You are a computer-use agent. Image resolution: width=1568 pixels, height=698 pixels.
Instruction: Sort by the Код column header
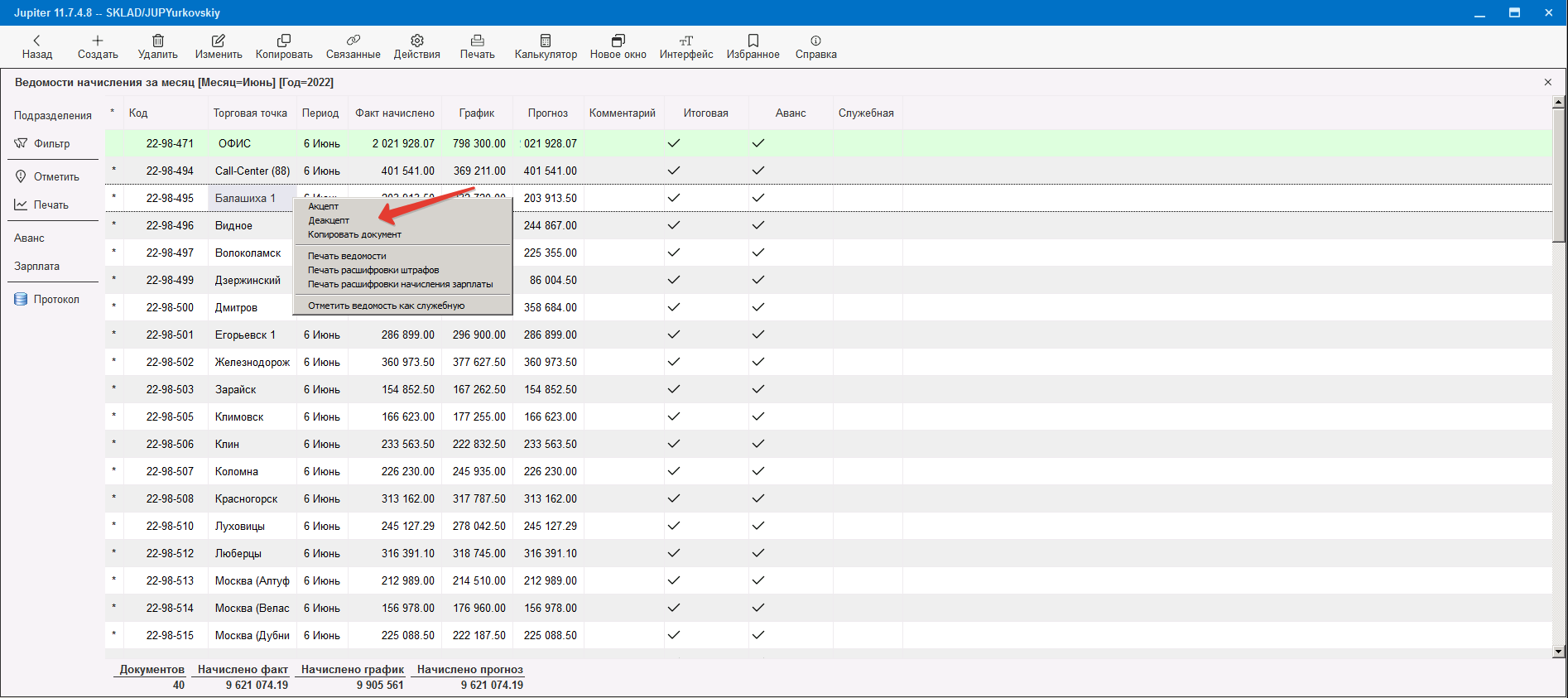(138, 113)
